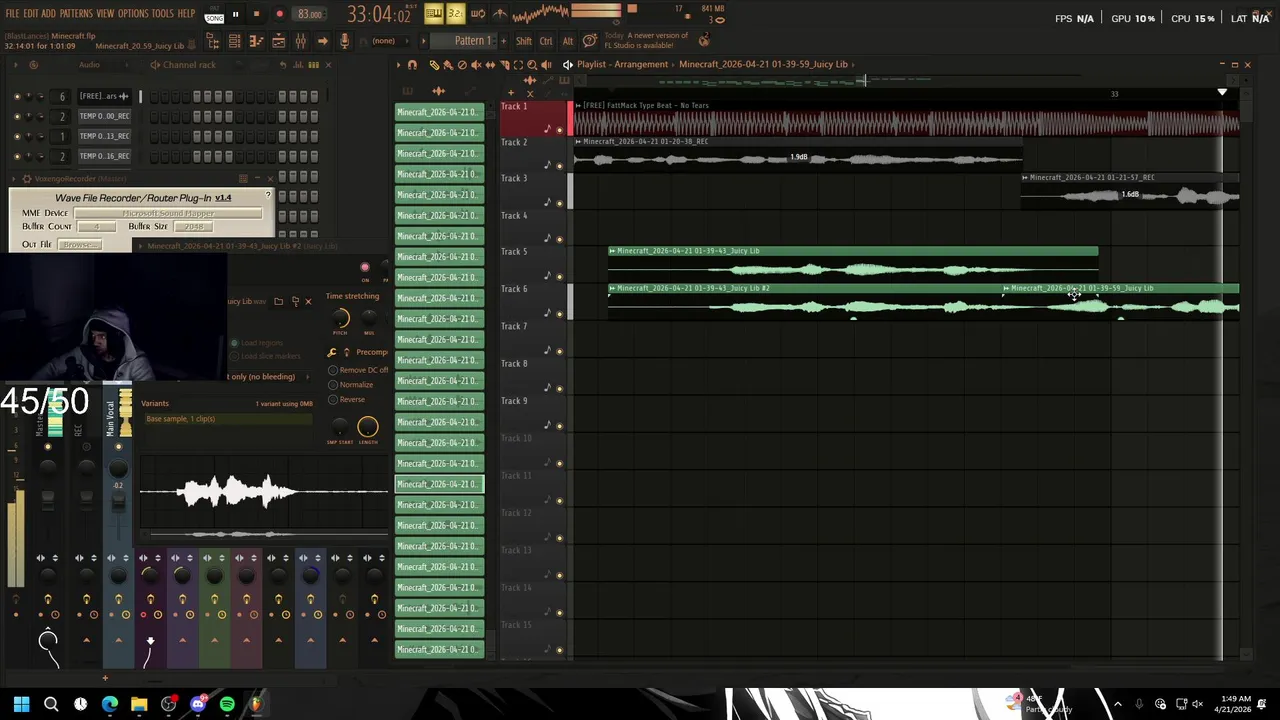The image size is (1280, 720).
Task: Click the metronome icon in top bar
Action: coord(500,14)
